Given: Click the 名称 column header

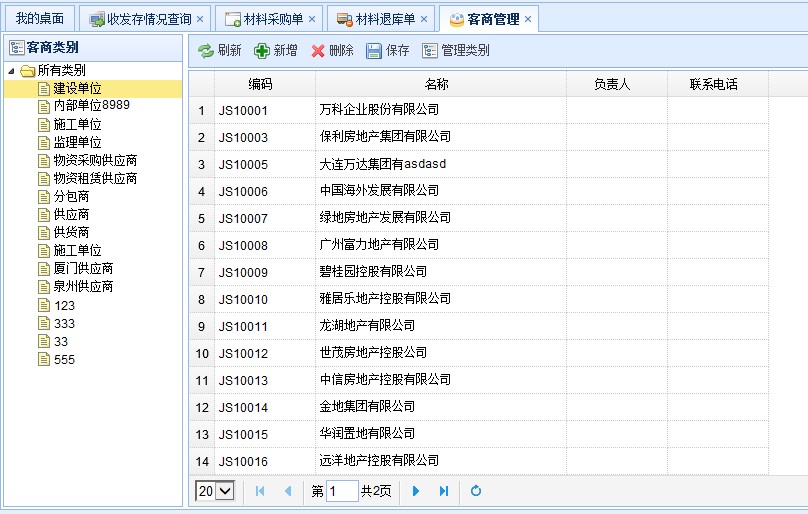Looking at the screenshot, I should coord(441,84).
